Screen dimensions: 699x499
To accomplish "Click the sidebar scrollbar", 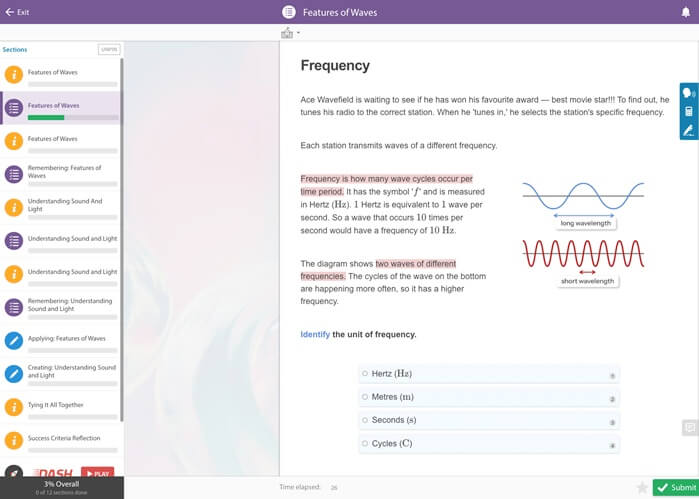I will point(122,239).
